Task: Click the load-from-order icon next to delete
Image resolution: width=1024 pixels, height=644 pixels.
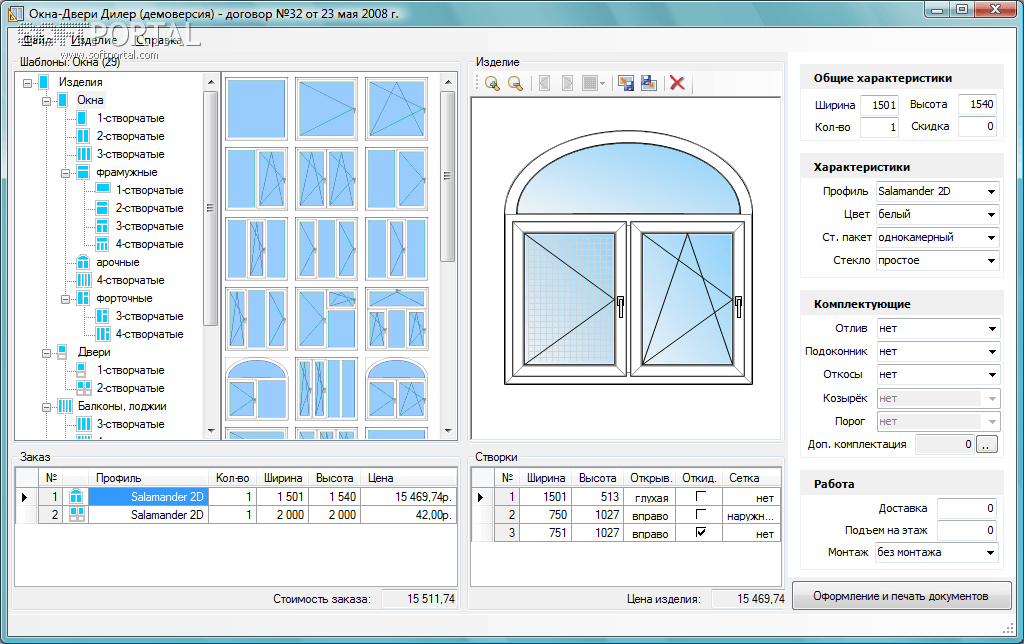Action: pos(648,84)
